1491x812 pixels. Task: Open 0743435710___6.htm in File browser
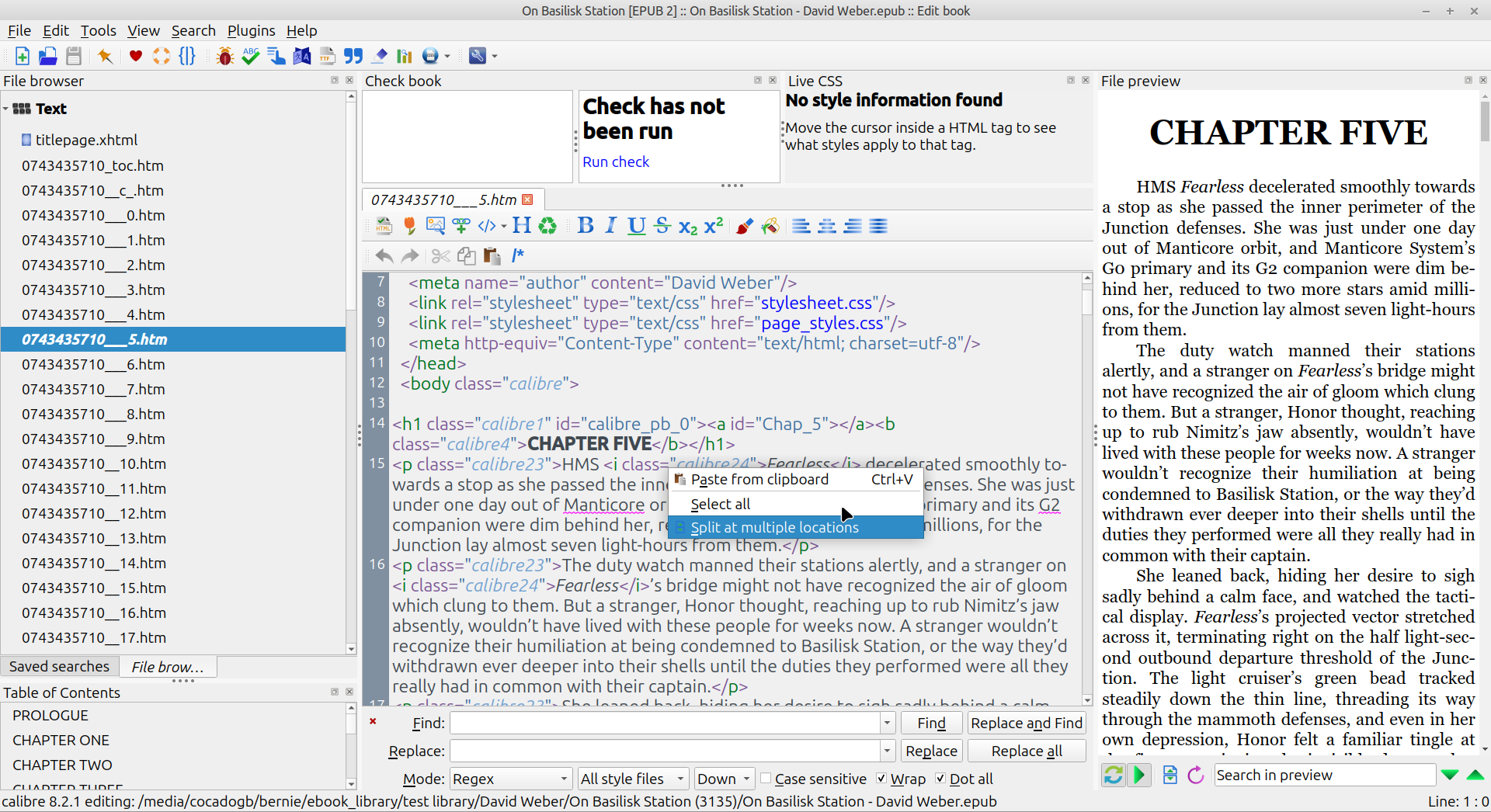coord(172,364)
